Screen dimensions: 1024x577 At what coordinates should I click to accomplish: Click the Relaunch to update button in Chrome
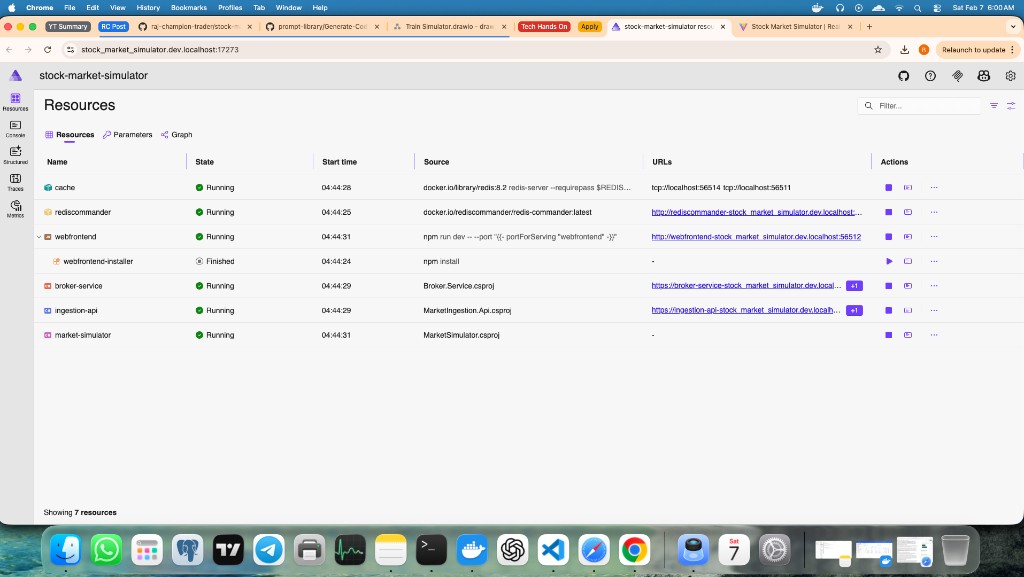click(x=975, y=48)
